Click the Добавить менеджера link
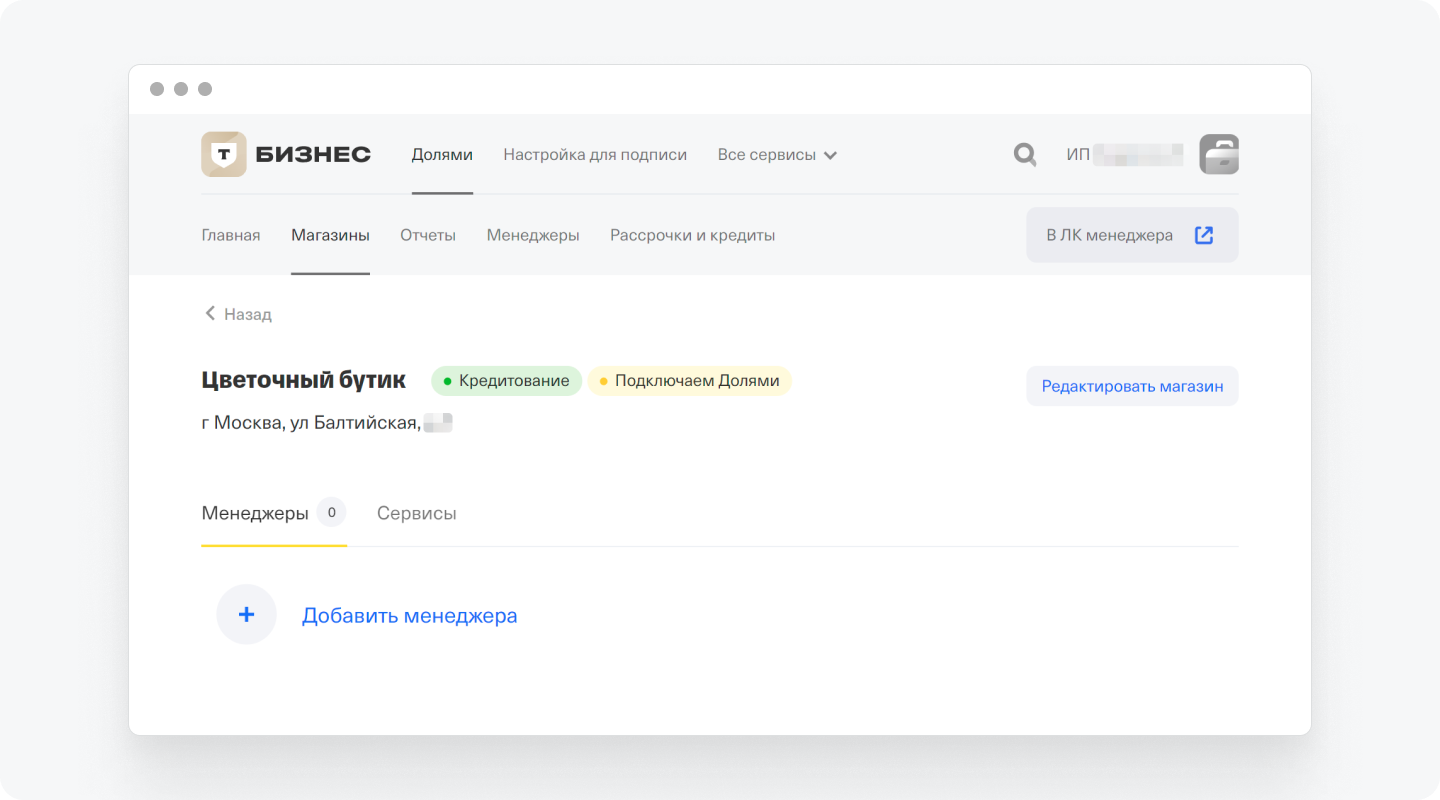This screenshot has height=800, width=1440. 410,615
